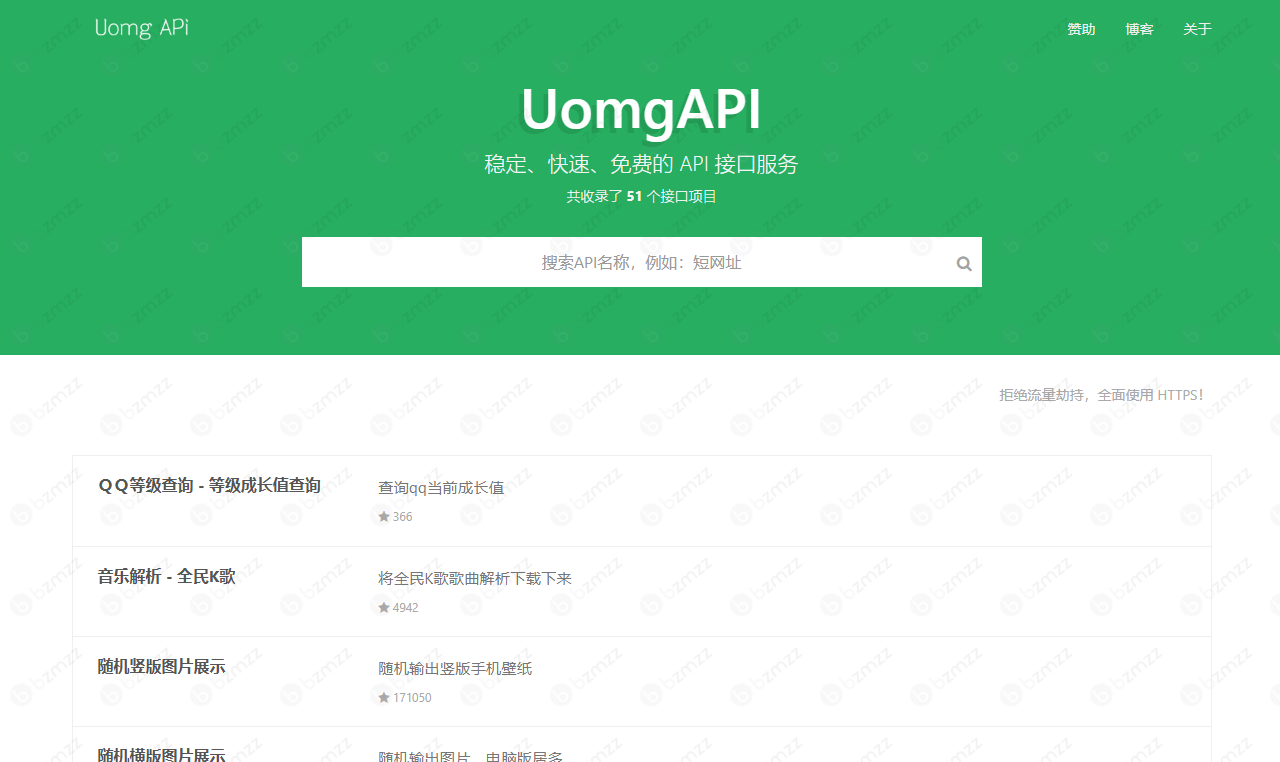Screen dimensions: 1280x762
Task: Click the star icon beside 366
Action: pos(384,517)
